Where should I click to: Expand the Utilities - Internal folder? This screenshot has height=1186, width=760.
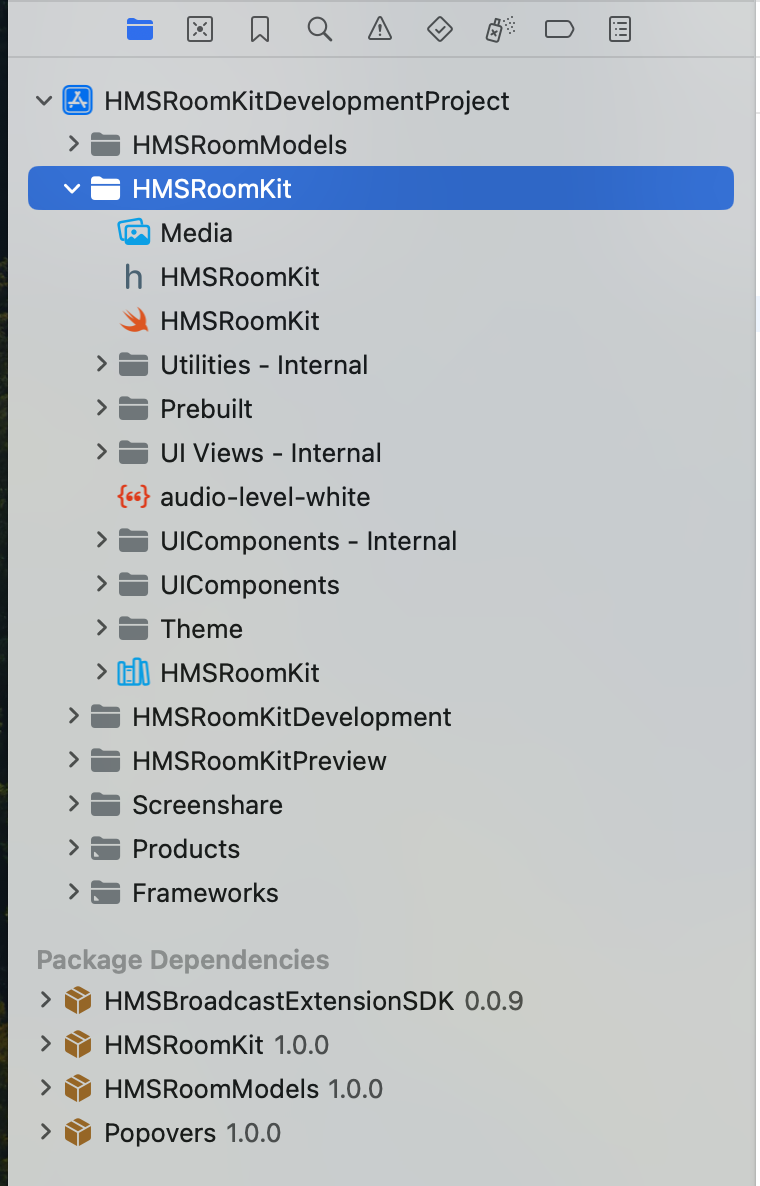pos(100,364)
